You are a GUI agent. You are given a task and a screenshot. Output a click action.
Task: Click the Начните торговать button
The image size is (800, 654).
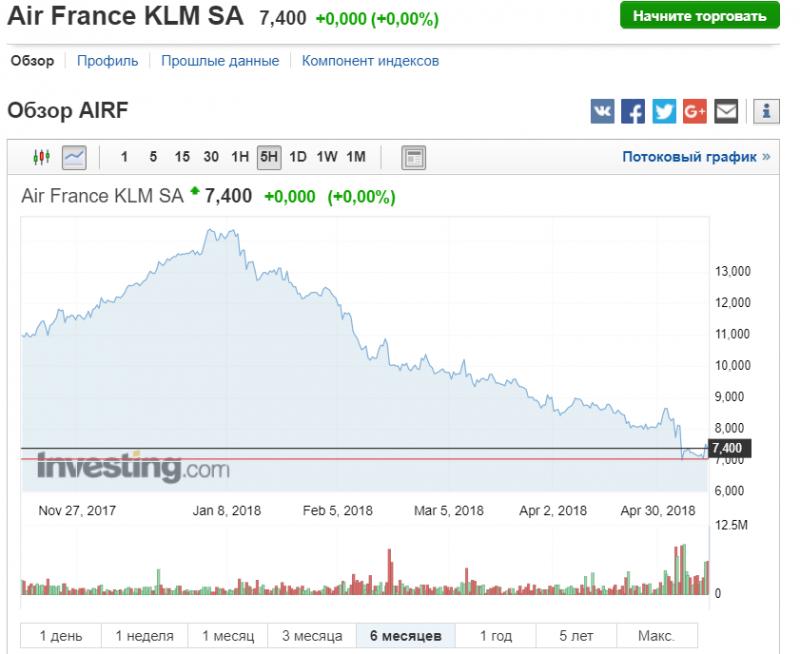pos(699,16)
